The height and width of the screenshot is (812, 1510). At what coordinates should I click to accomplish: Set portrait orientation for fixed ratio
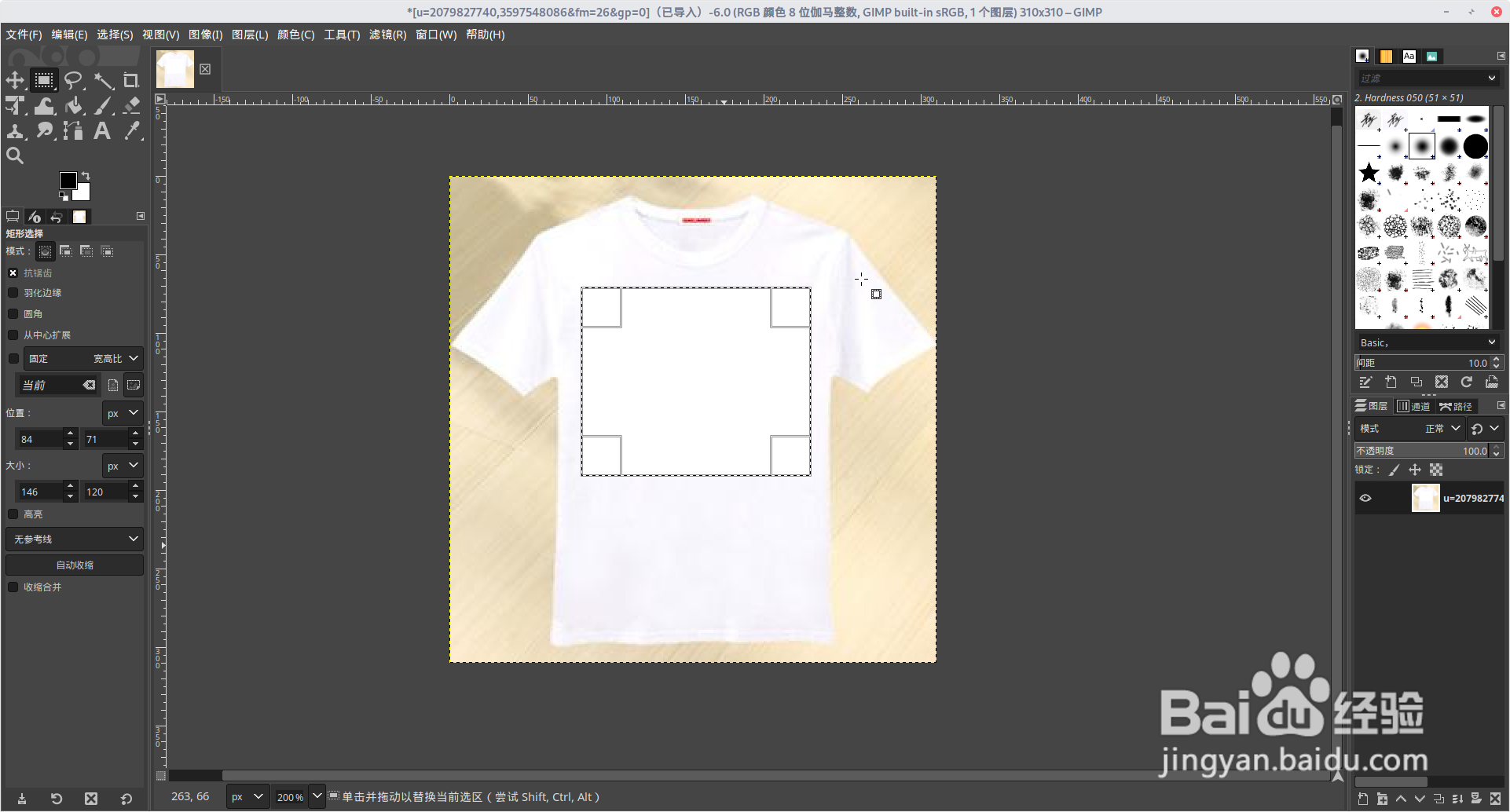click(x=113, y=385)
